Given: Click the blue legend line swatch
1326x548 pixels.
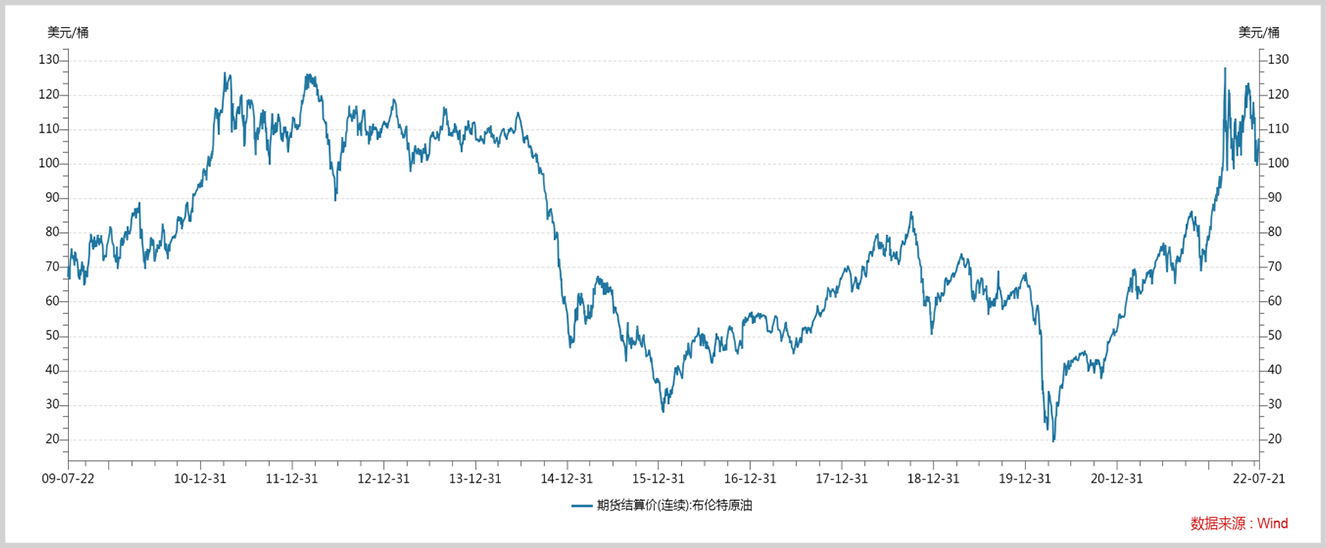Looking at the screenshot, I should click(x=582, y=506).
